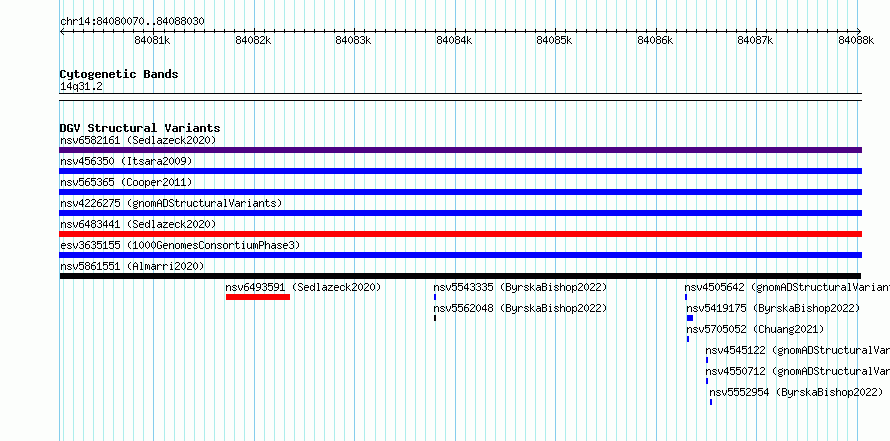Select the purple bar under nsv6582161
This screenshot has height=441, width=890.
click(460, 150)
